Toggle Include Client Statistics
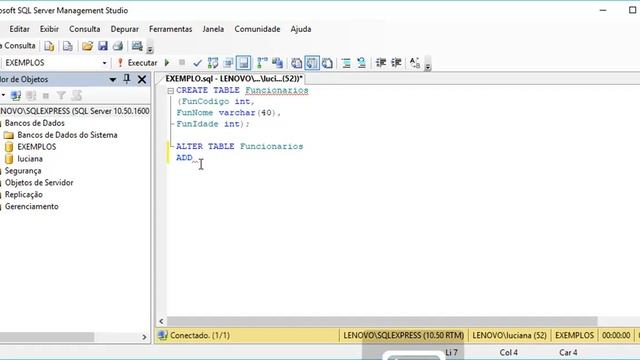Screen dimensions: 640x360 [x=278, y=63]
